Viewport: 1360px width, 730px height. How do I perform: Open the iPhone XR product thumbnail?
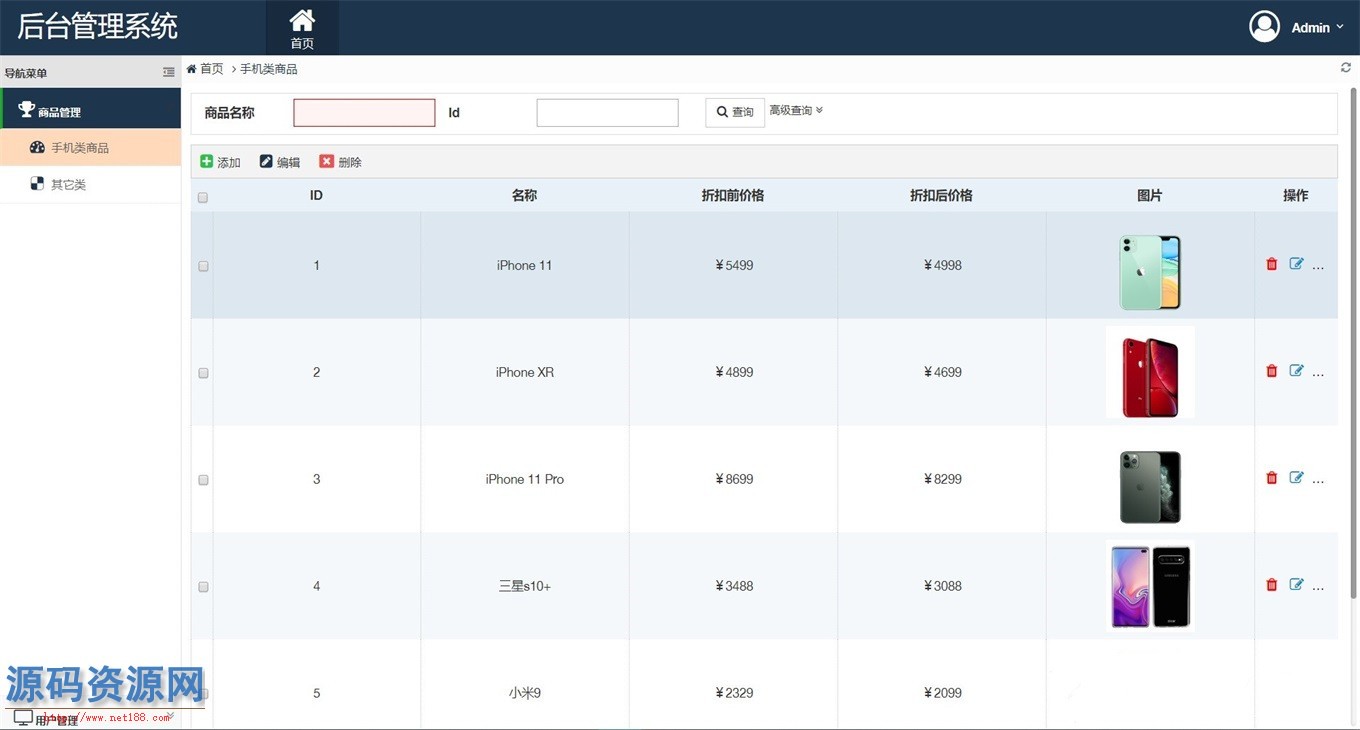1150,372
